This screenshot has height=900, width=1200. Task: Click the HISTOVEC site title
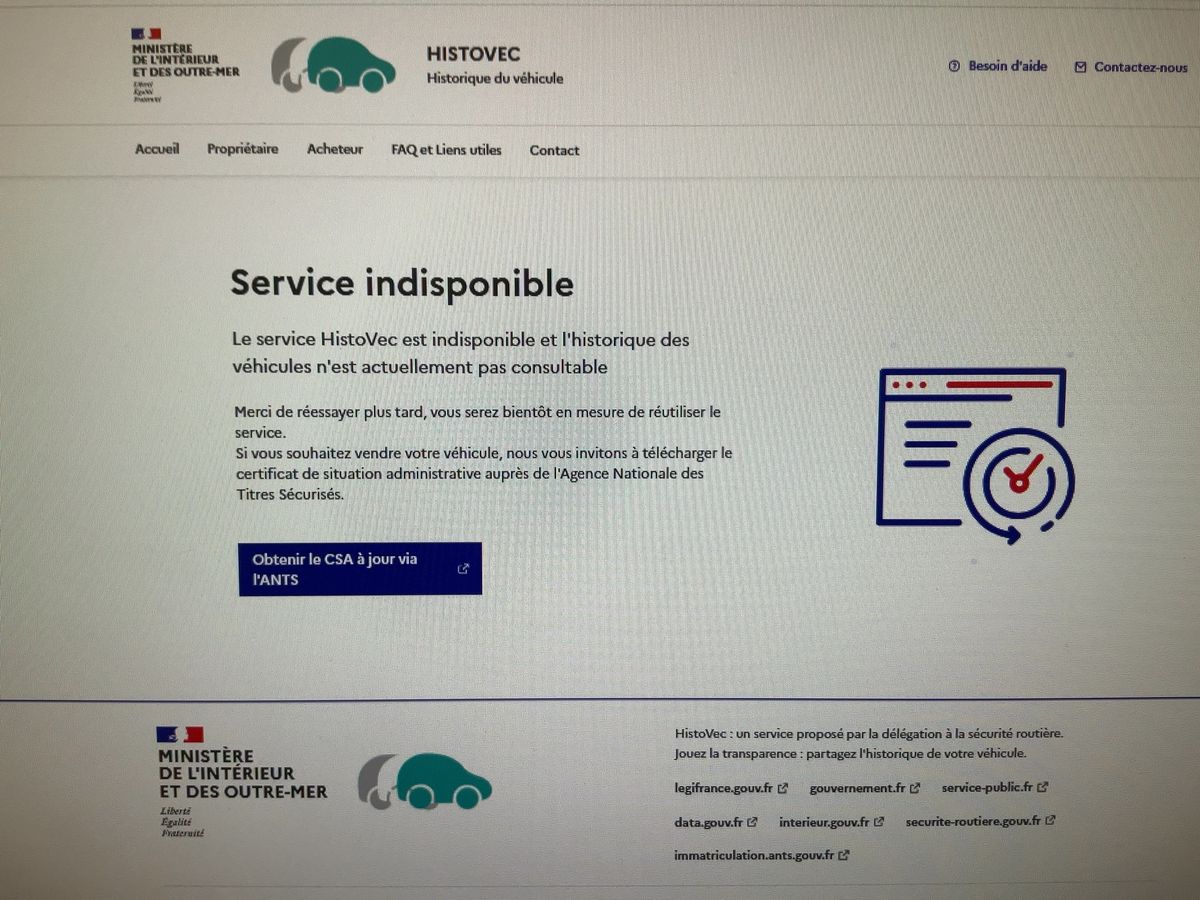coord(474,55)
